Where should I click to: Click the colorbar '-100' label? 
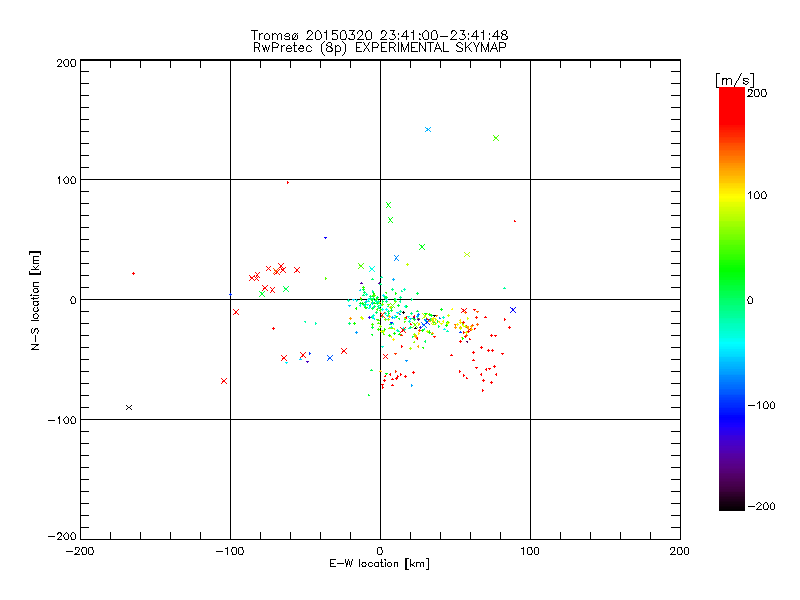click(x=761, y=405)
